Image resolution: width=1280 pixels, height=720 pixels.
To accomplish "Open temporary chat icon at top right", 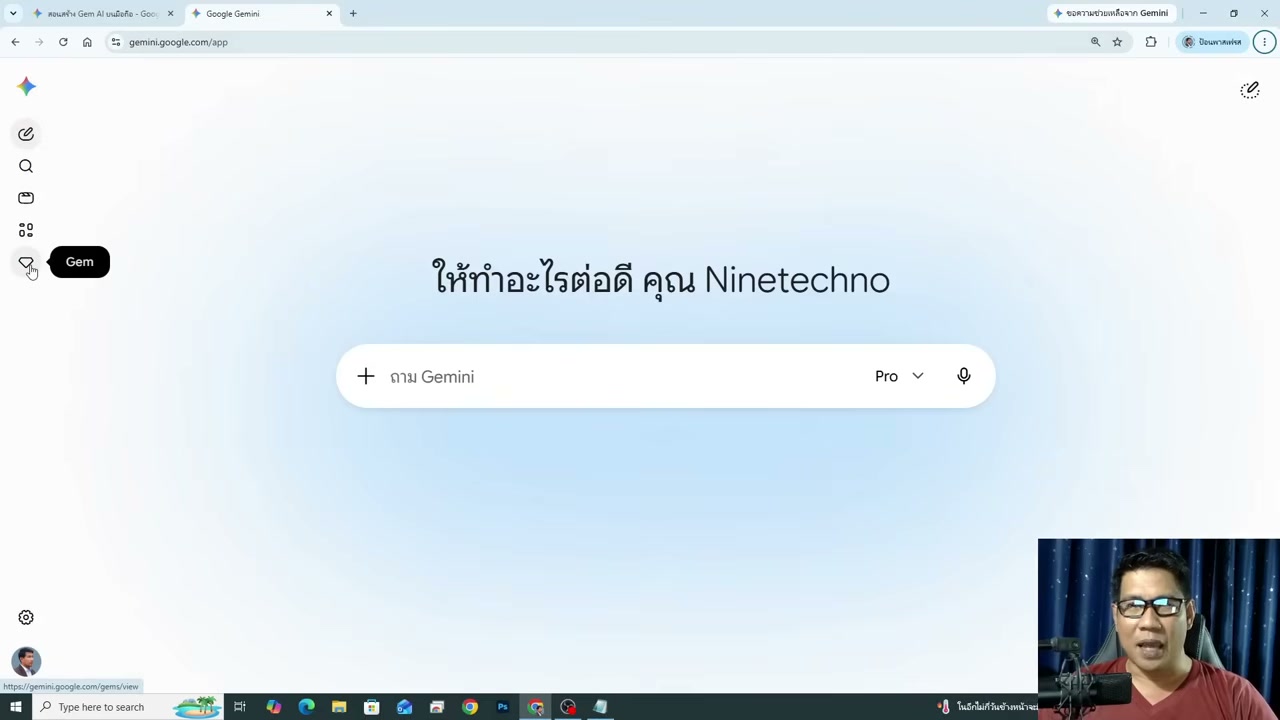I will (1250, 90).
